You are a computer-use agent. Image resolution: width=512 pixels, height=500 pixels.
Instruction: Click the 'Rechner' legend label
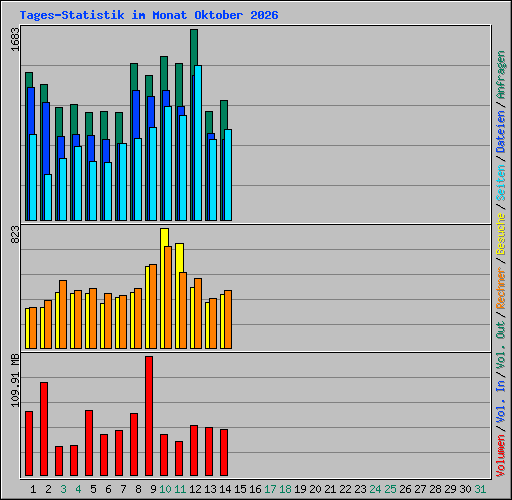(x=501, y=288)
